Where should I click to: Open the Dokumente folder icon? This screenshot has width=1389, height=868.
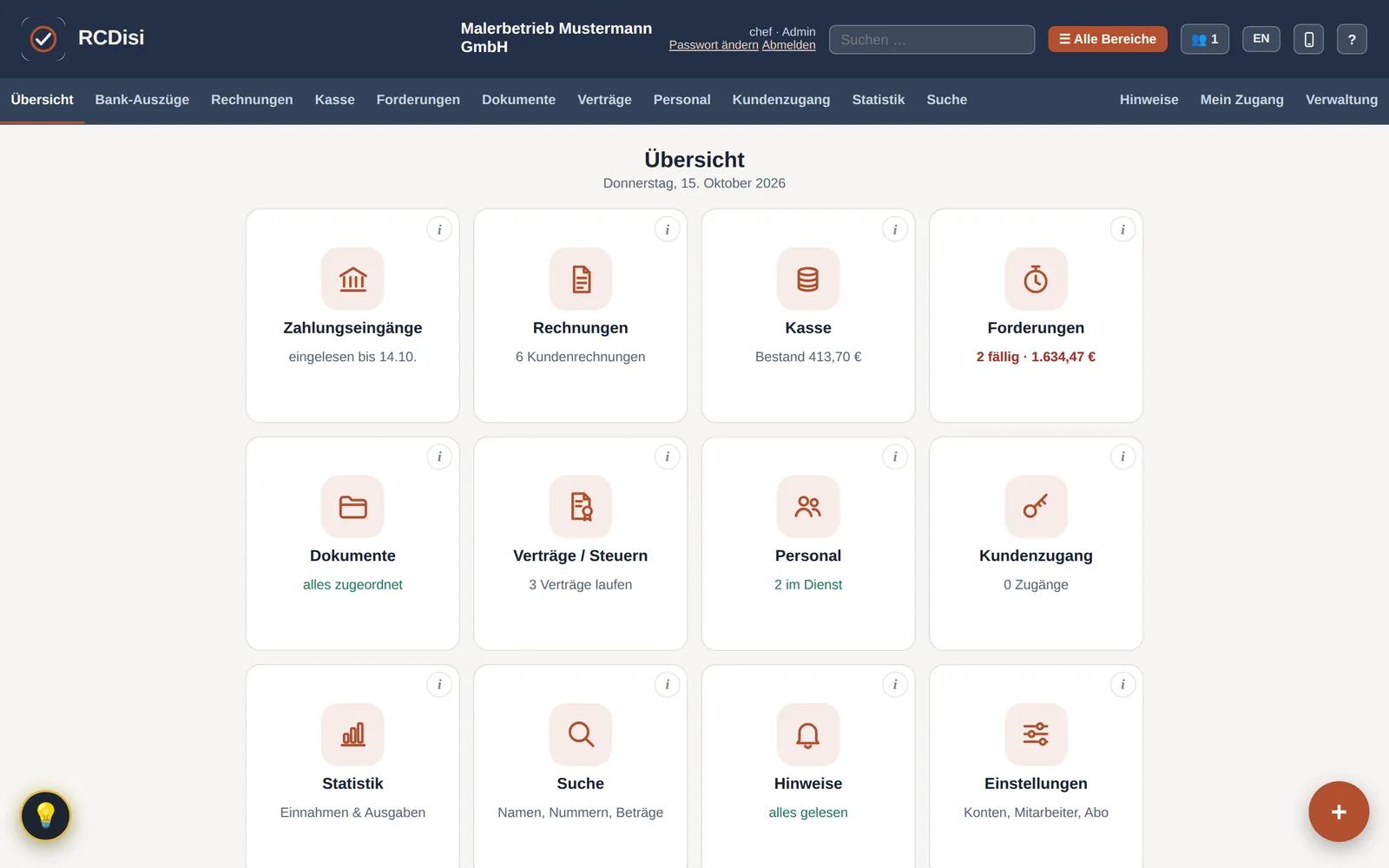coord(352,507)
